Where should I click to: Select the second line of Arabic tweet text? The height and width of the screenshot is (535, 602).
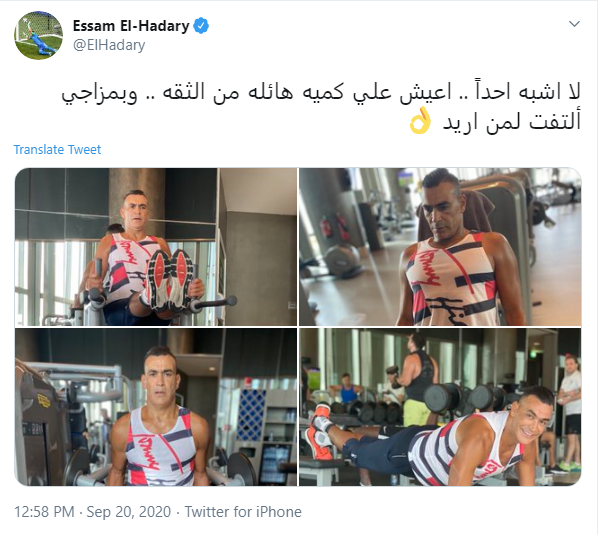point(512,122)
